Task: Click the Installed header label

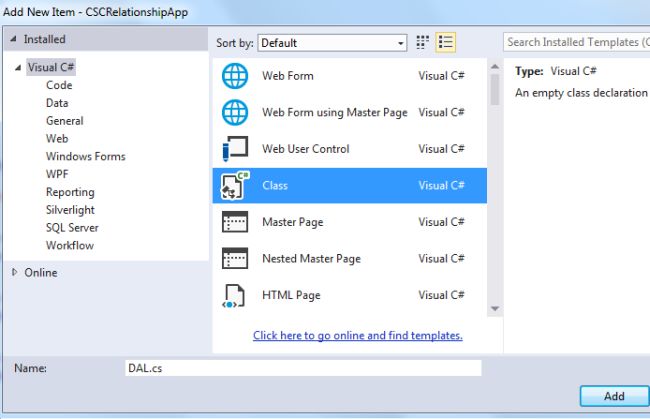Action: coord(44,39)
